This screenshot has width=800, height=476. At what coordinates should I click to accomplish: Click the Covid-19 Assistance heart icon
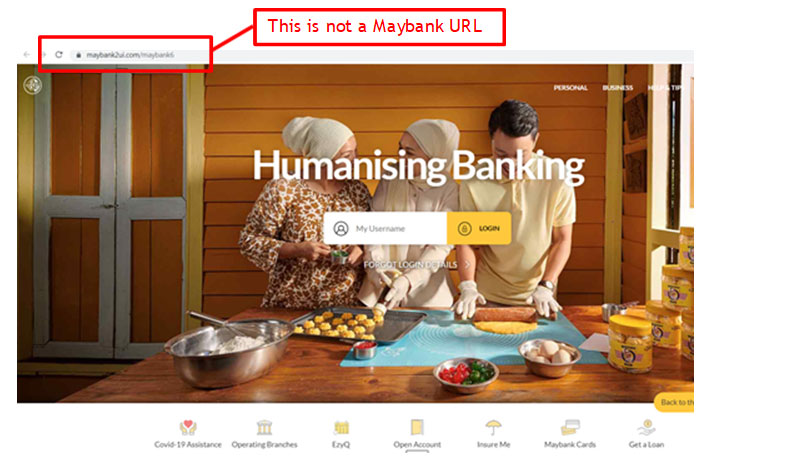(188, 428)
